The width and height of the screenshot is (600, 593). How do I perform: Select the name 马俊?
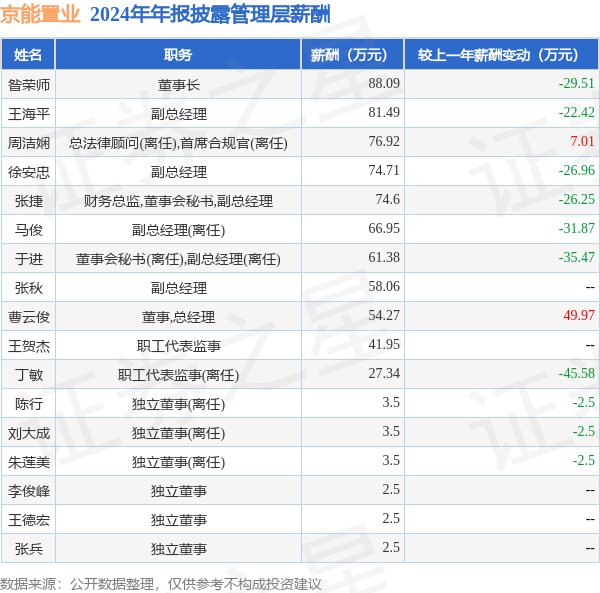pyautogui.click(x=29, y=230)
